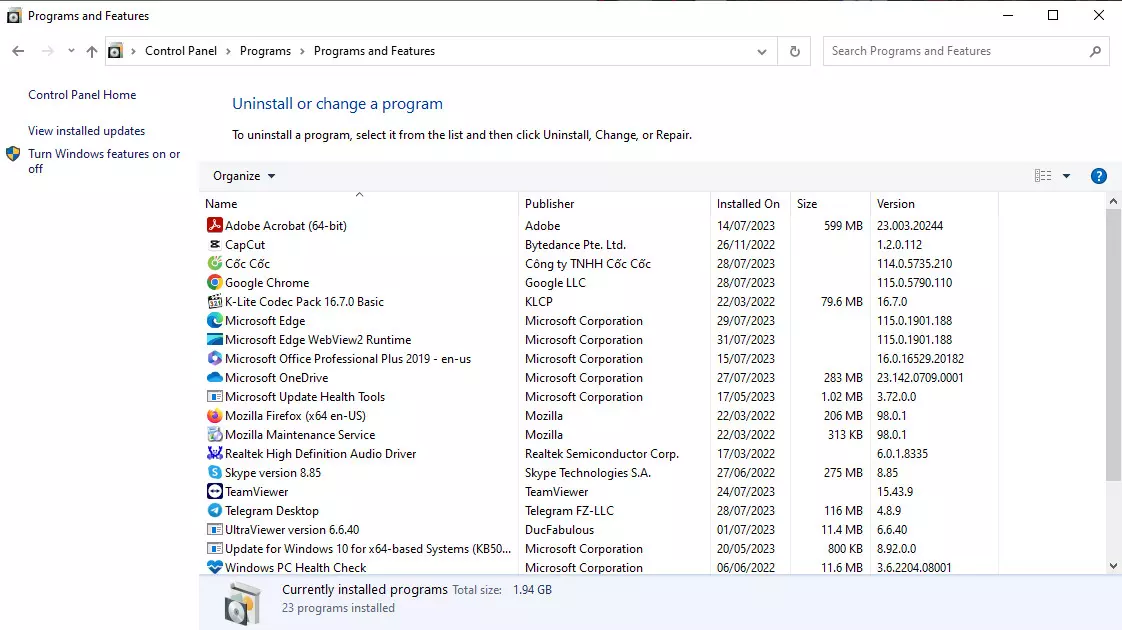
Task: Open View installed updates link
Action: click(87, 131)
